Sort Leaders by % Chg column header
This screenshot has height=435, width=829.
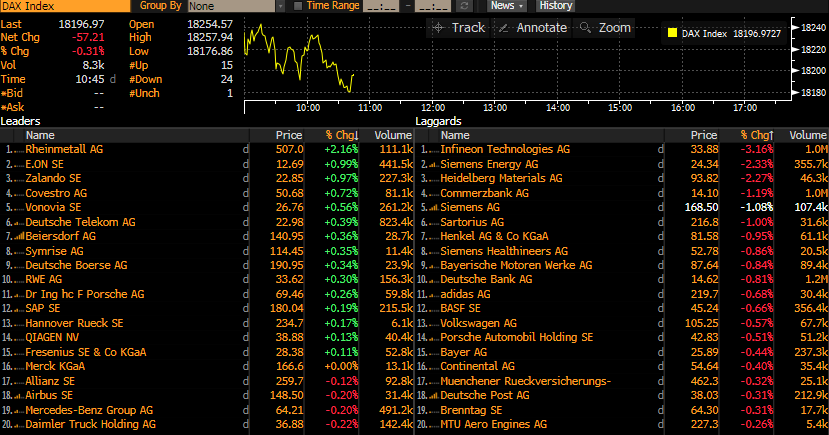click(342, 135)
